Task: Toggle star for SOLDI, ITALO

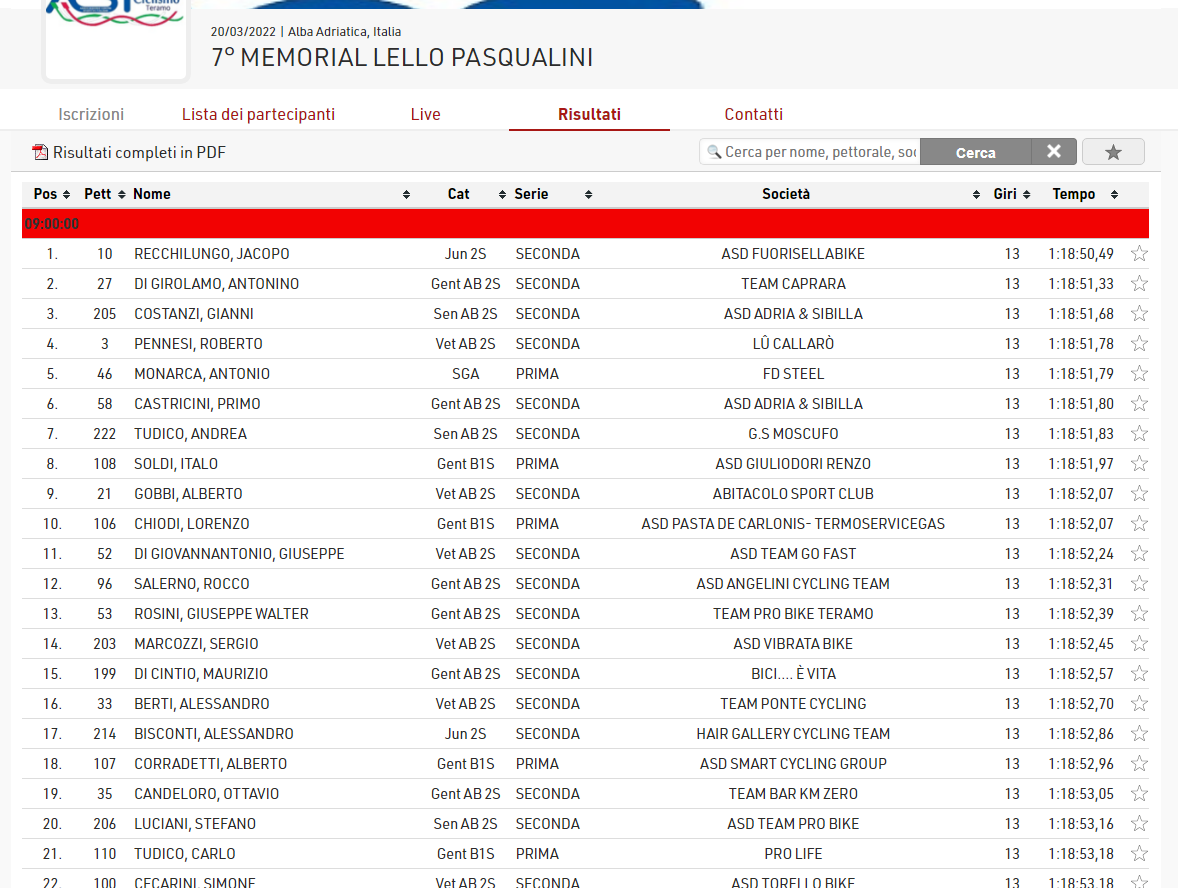Action: click(1139, 464)
